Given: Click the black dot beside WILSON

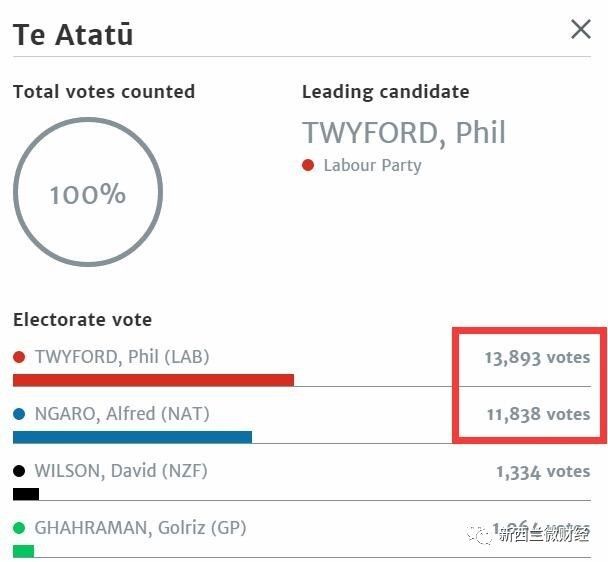Looking at the screenshot, I should [19, 471].
